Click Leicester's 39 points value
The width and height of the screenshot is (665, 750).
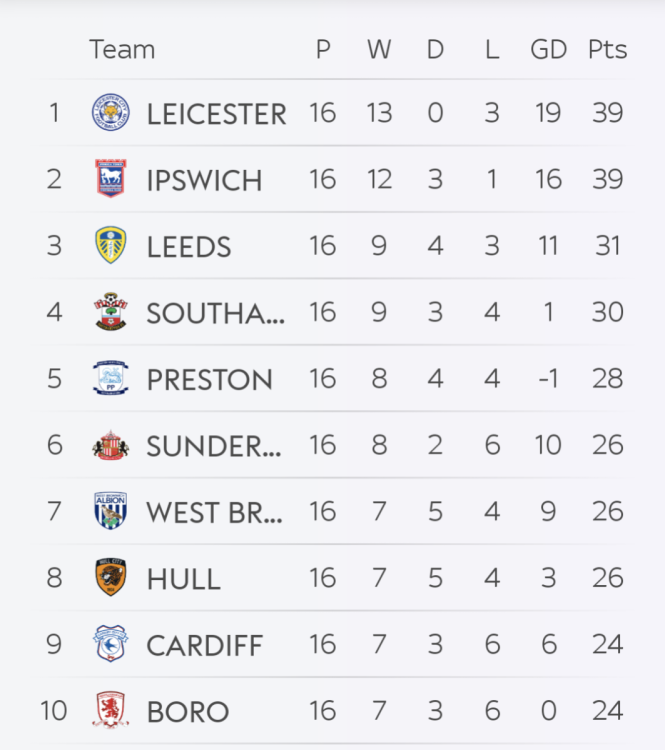click(x=607, y=113)
